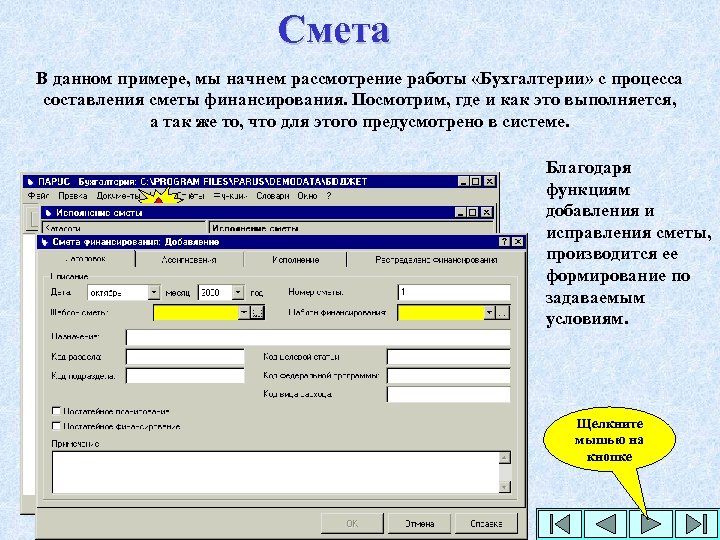Open the Файл menu

coord(38,196)
